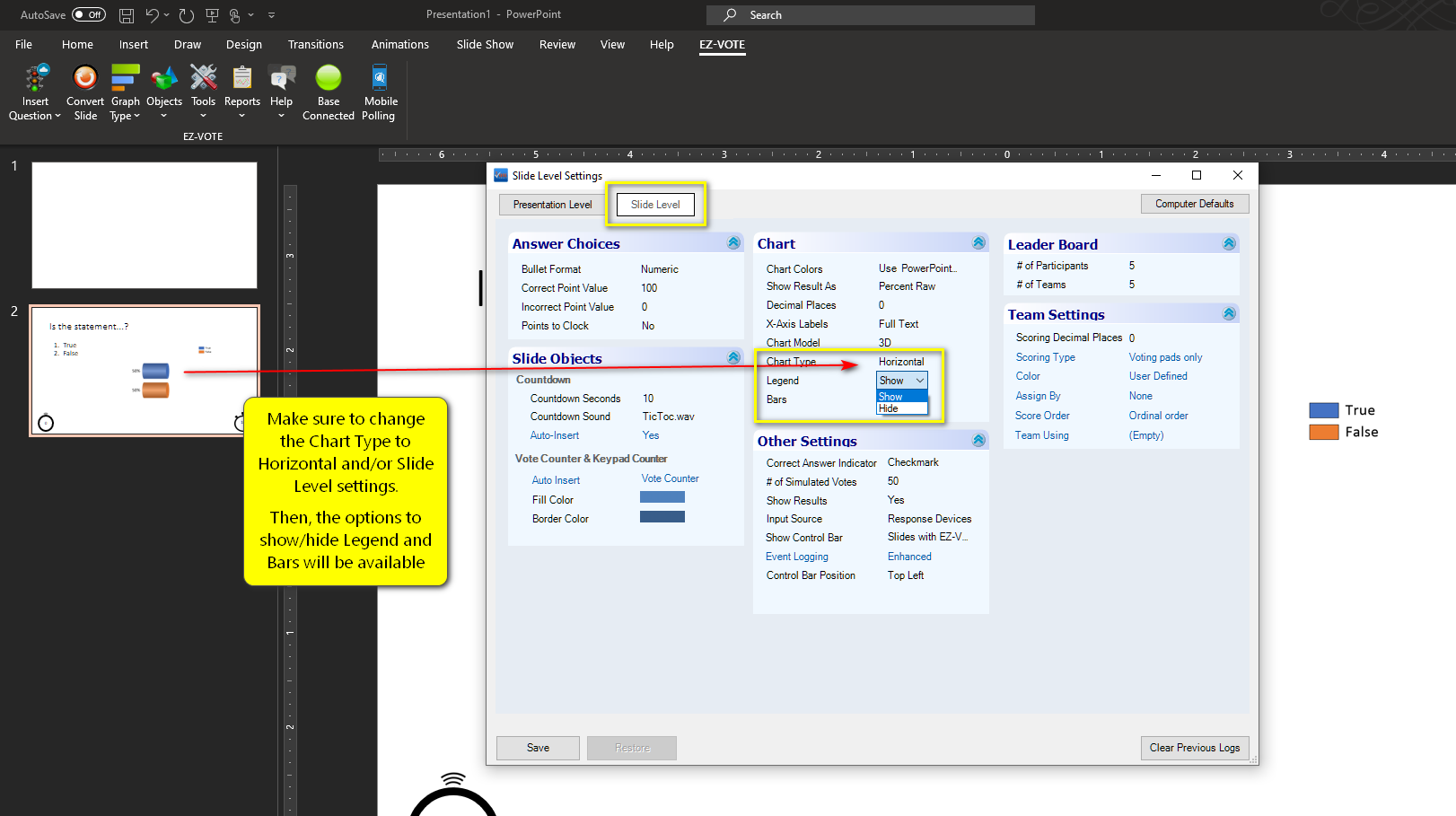Select Hide in Legend dropdown list
1456x816 pixels.
pos(901,408)
